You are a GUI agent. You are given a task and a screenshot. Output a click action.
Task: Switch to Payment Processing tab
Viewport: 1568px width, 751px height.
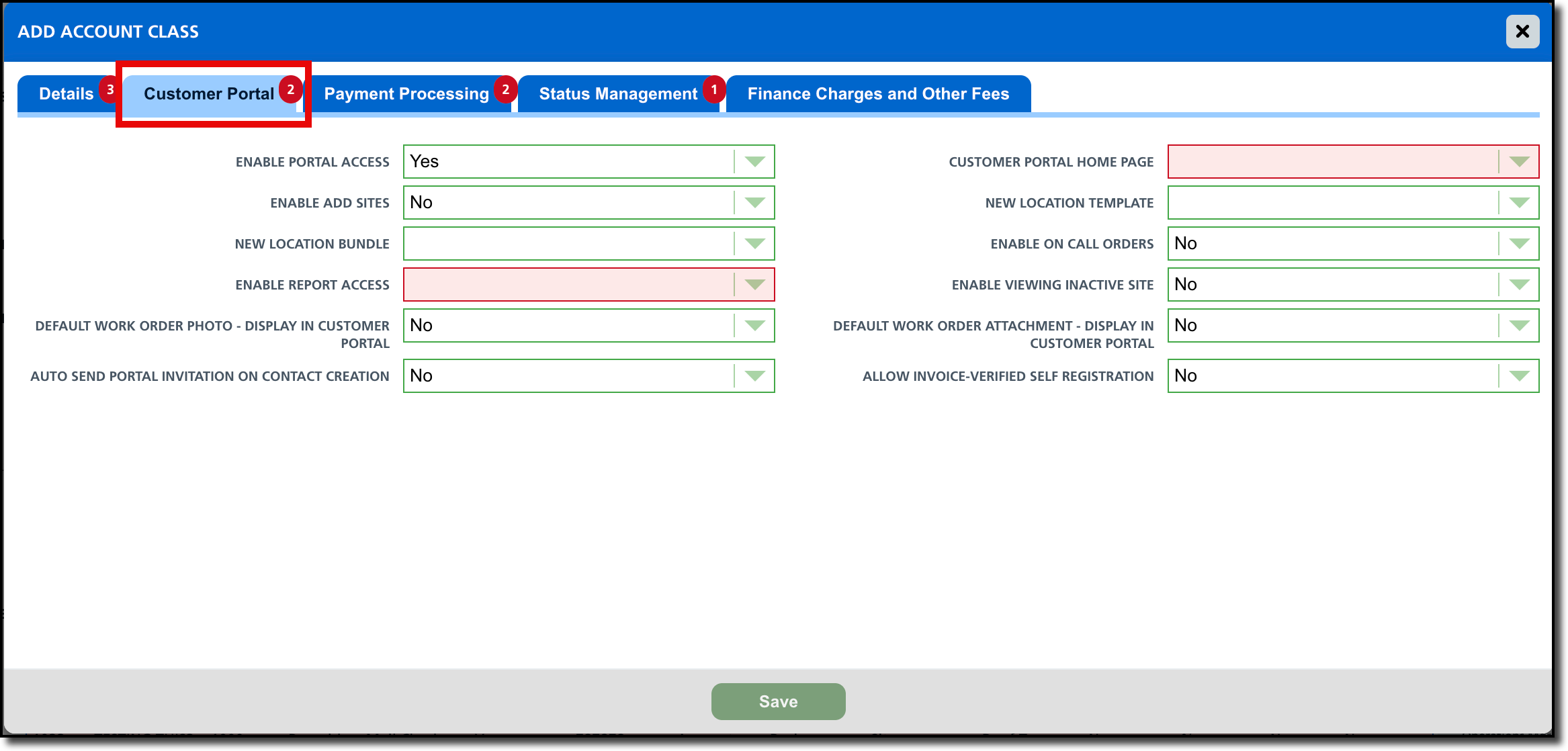tap(406, 94)
